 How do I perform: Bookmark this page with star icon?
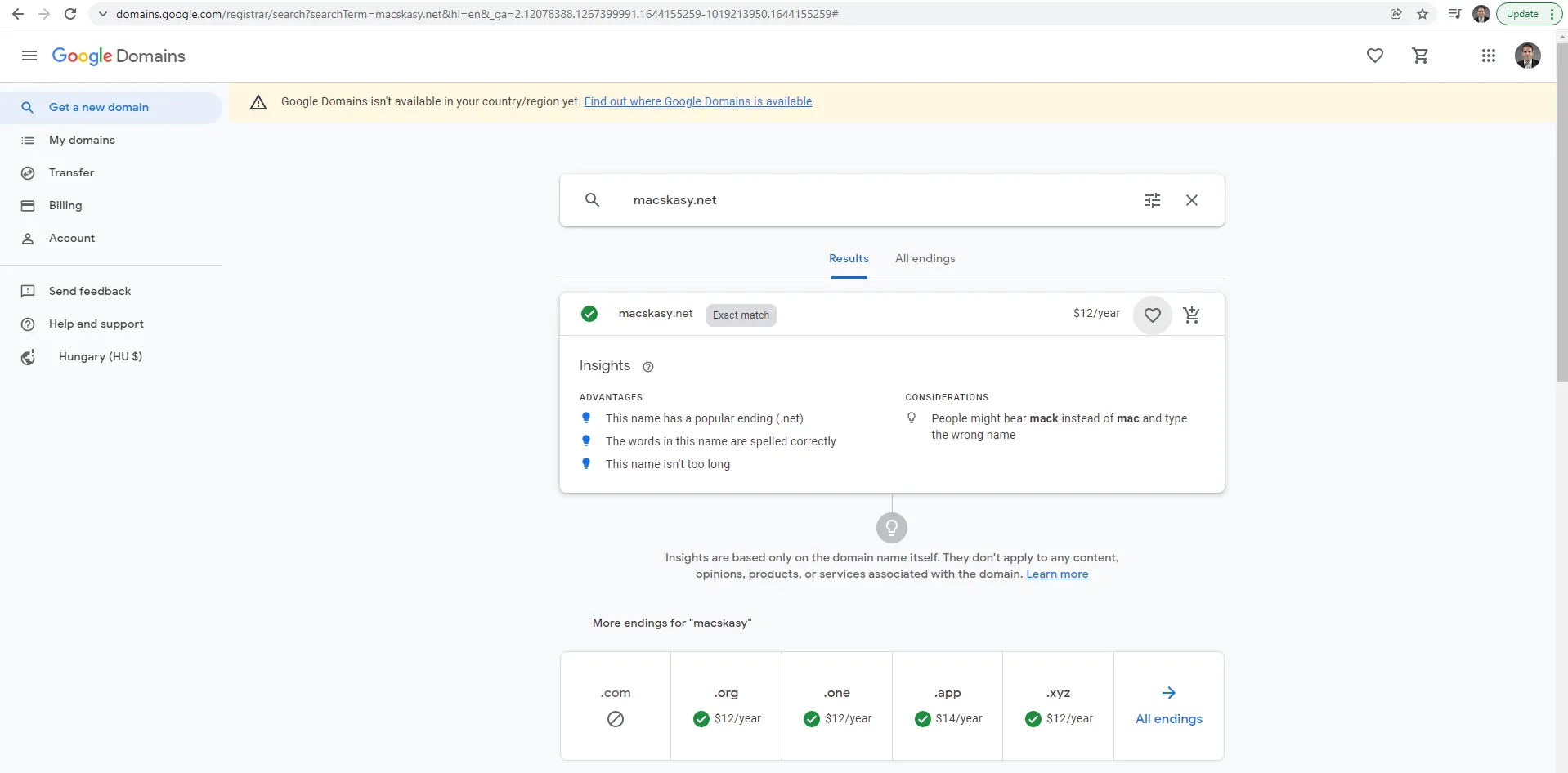1422,14
